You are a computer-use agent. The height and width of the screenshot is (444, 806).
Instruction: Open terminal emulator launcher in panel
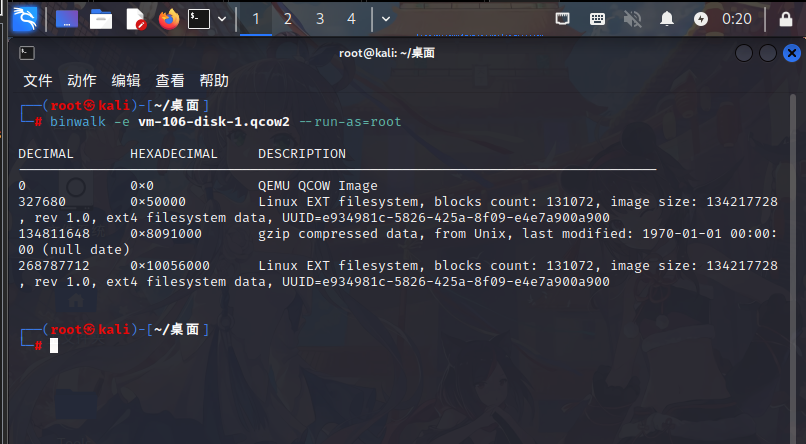(199, 19)
